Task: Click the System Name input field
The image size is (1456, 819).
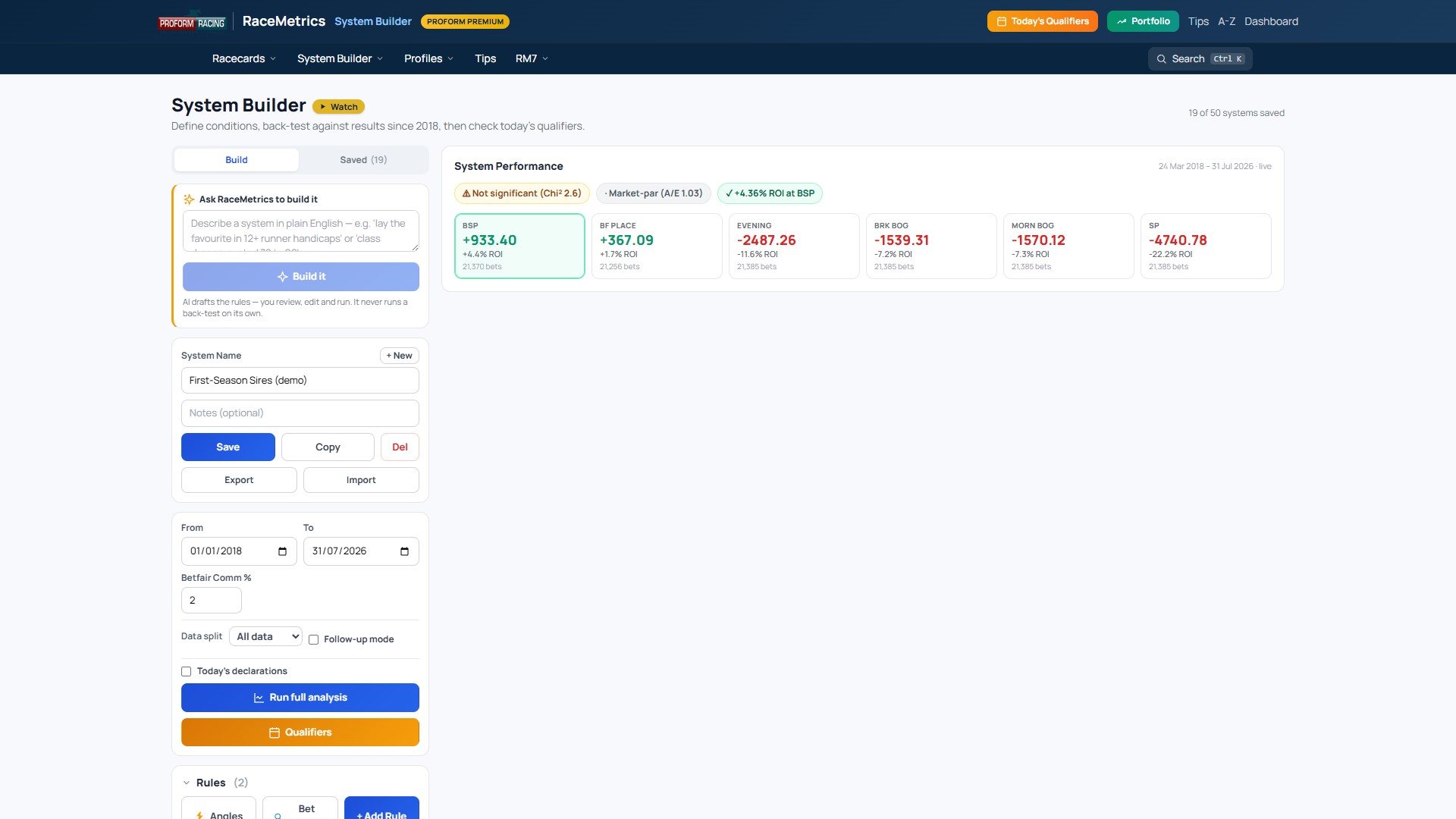Action: pyautogui.click(x=300, y=381)
